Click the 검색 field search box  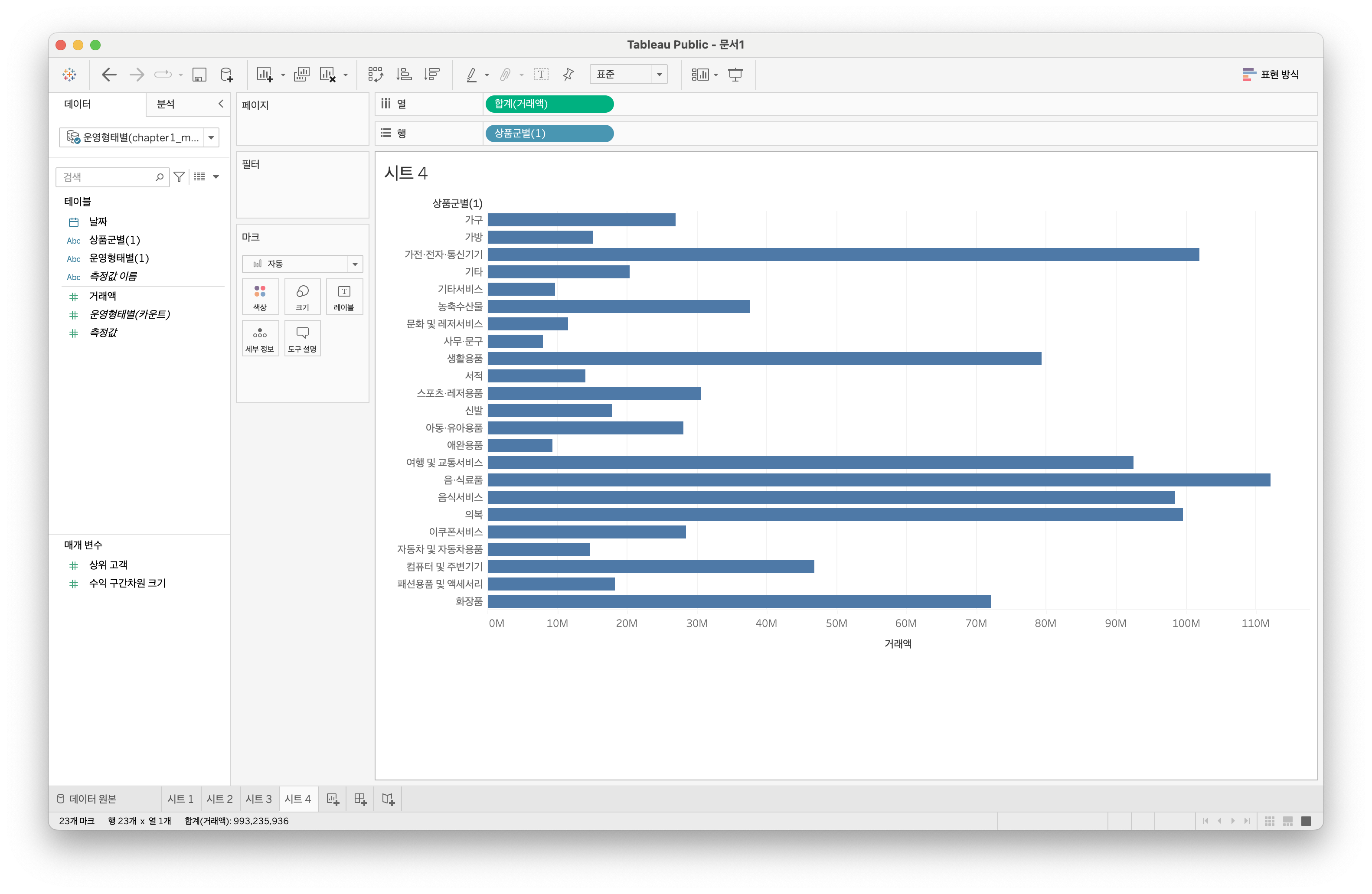pos(107,177)
